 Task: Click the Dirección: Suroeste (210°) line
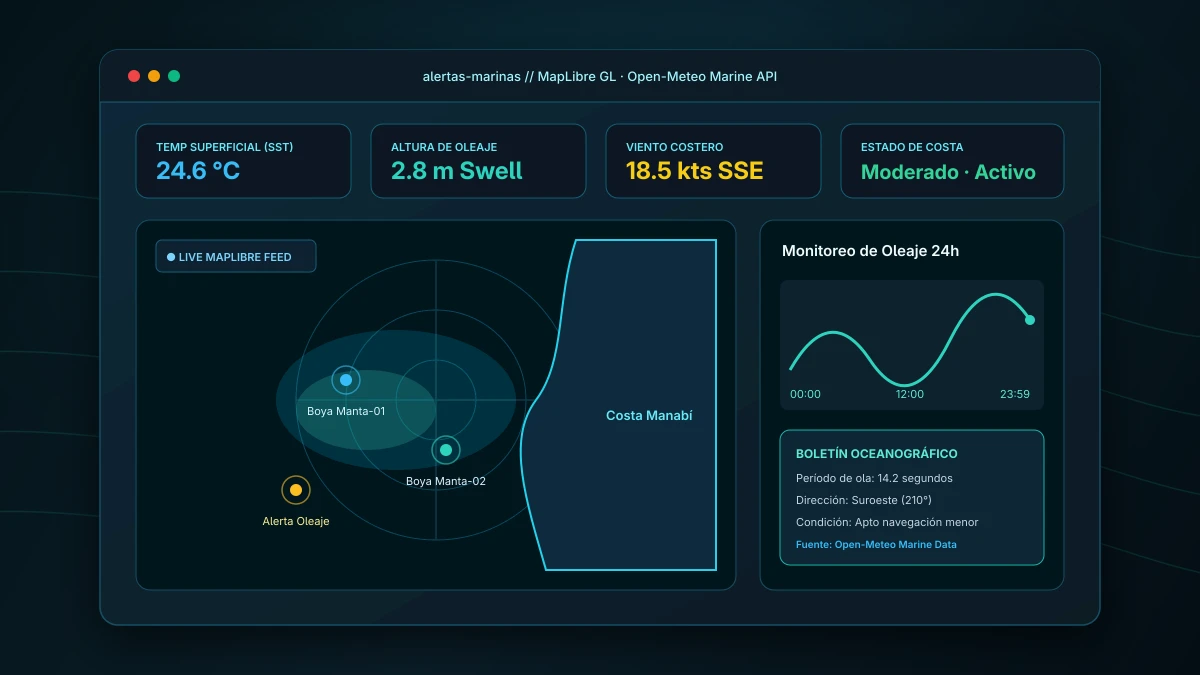click(x=863, y=500)
